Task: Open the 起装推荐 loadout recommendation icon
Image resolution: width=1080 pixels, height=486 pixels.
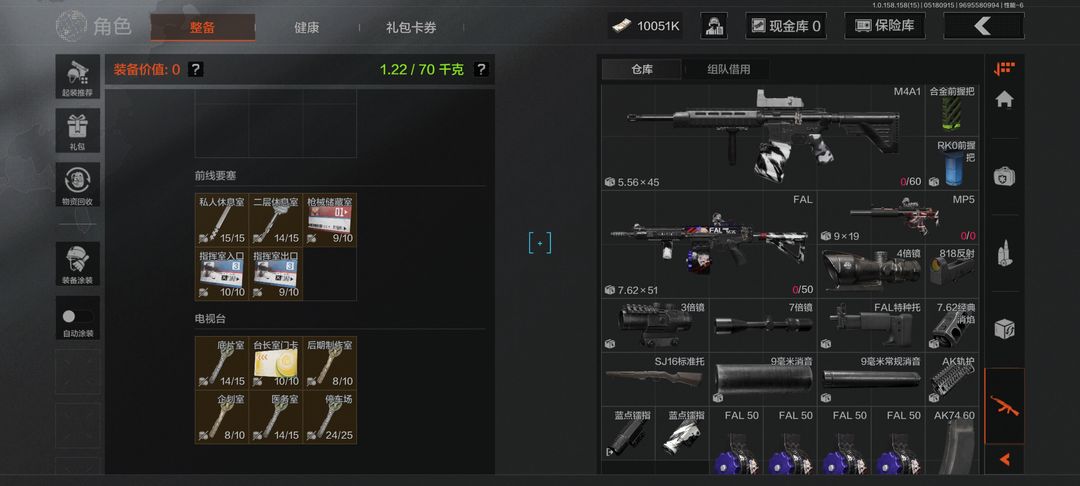Action: (78, 77)
